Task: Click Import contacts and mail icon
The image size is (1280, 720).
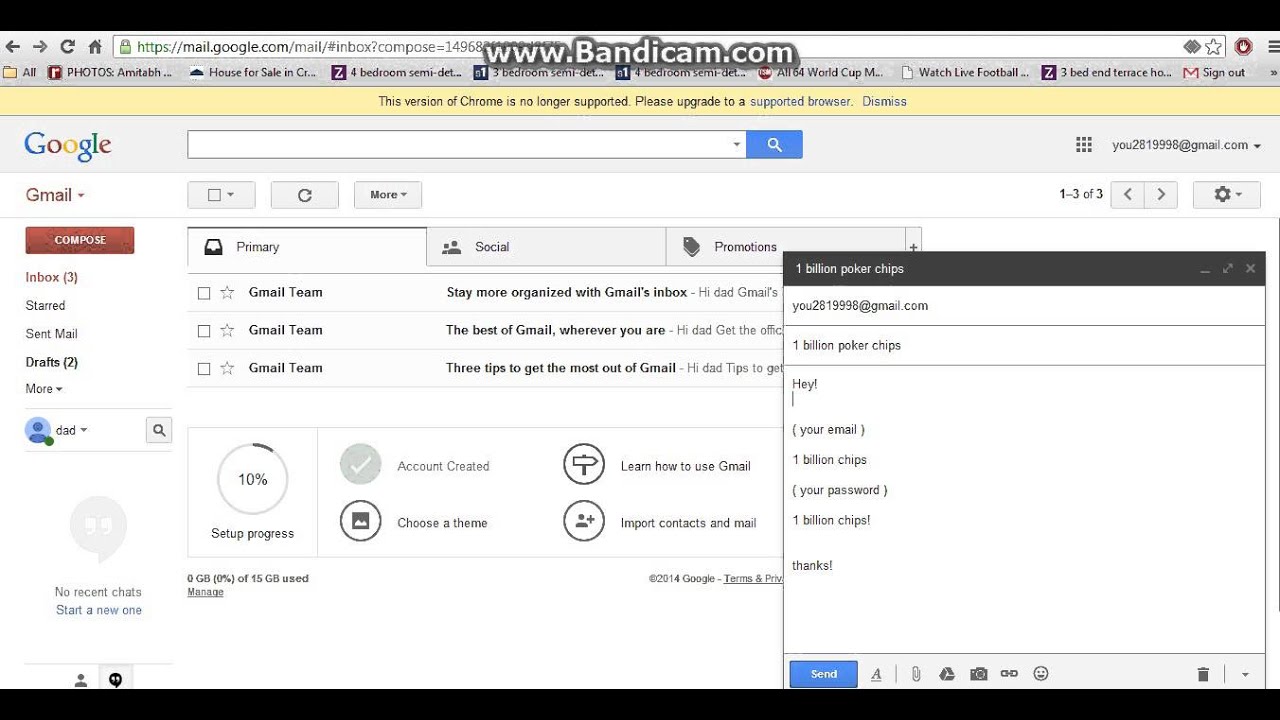Action: [x=584, y=522]
